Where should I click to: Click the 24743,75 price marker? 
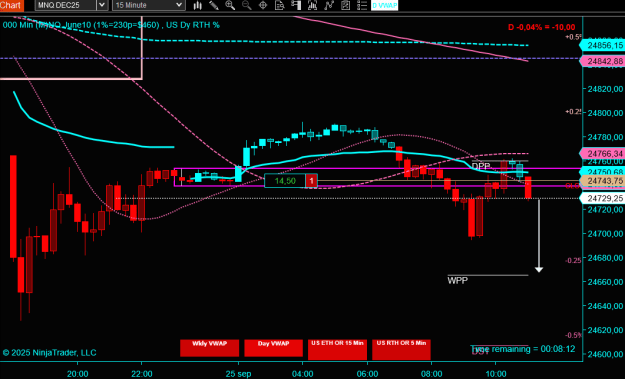[603, 181]
